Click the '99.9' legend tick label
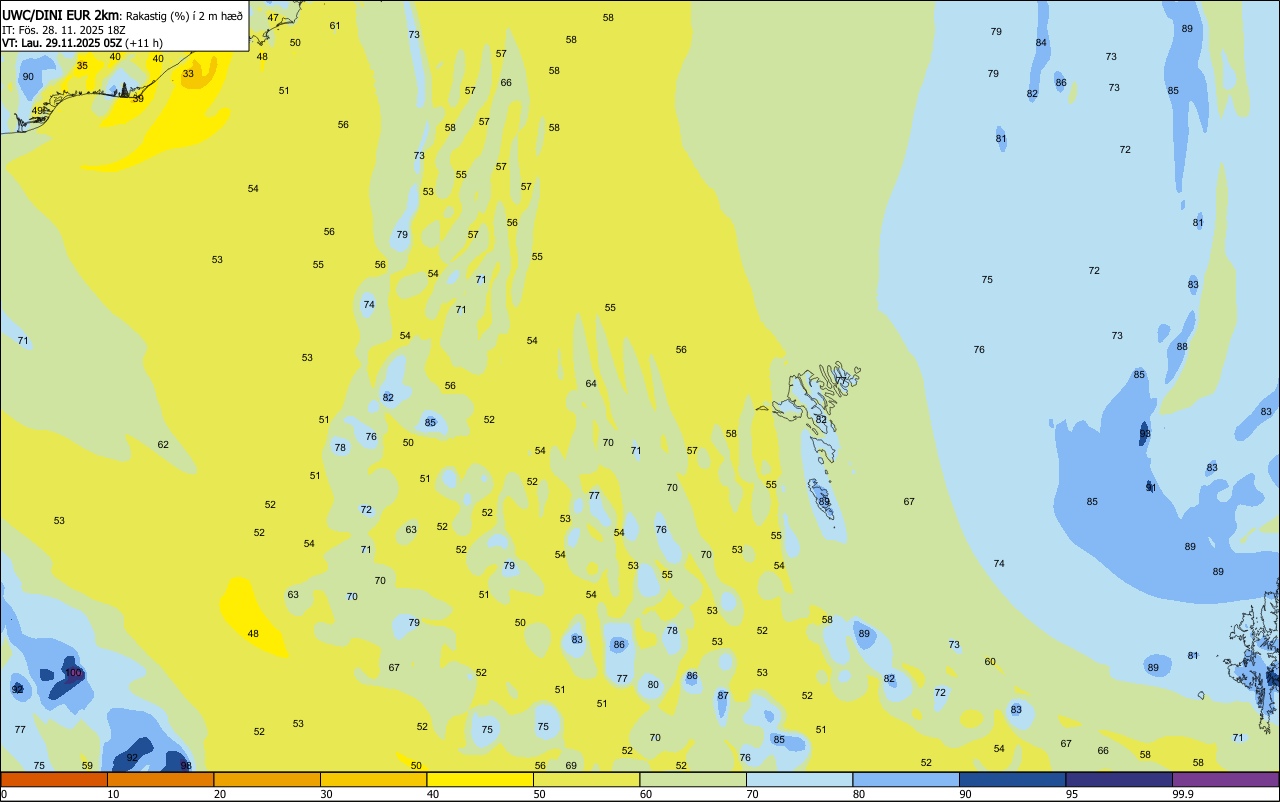This screenshot has width=1280, height=802. 1183,794
